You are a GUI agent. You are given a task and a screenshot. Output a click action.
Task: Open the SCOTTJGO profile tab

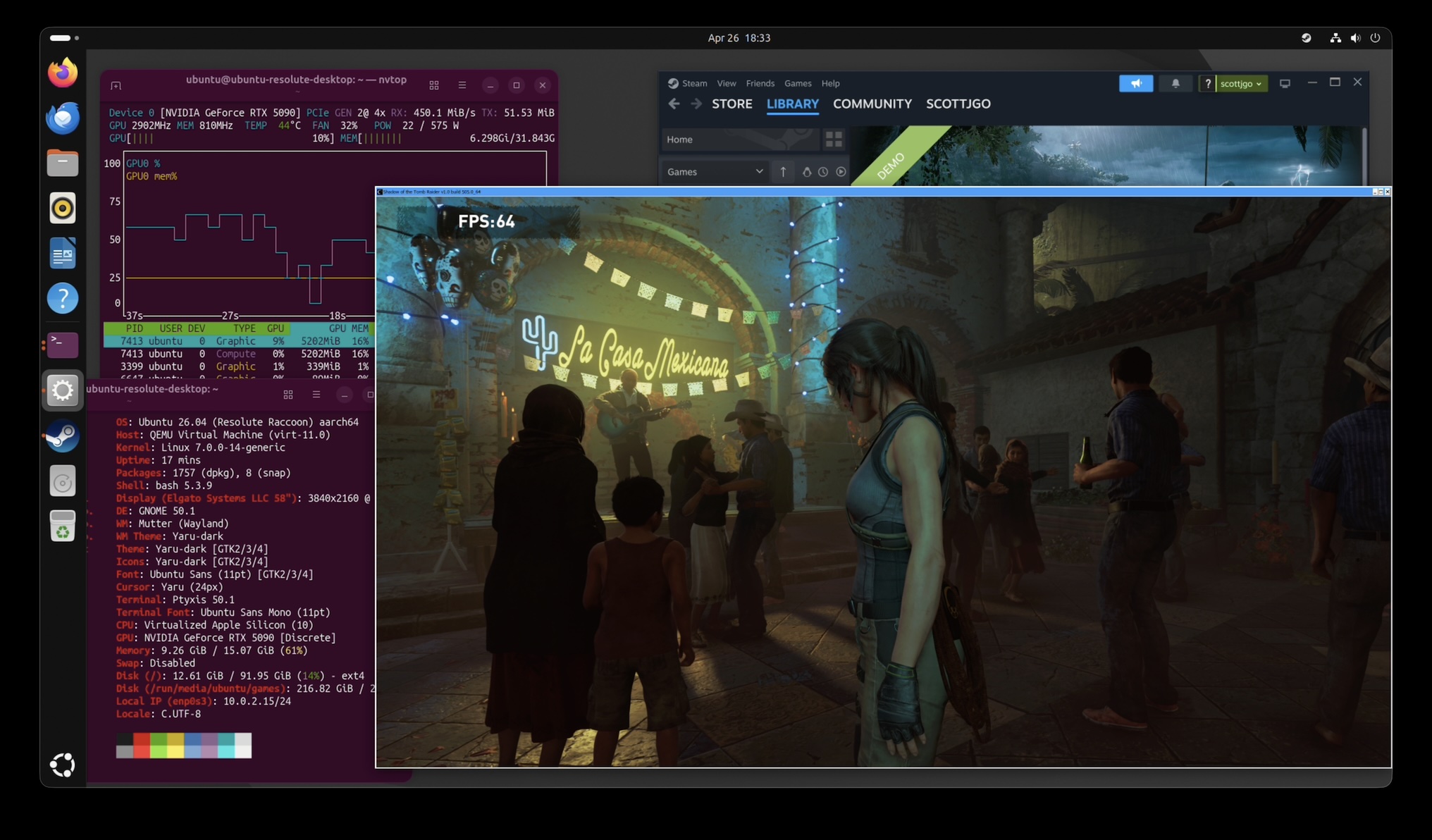pos(958,104)
